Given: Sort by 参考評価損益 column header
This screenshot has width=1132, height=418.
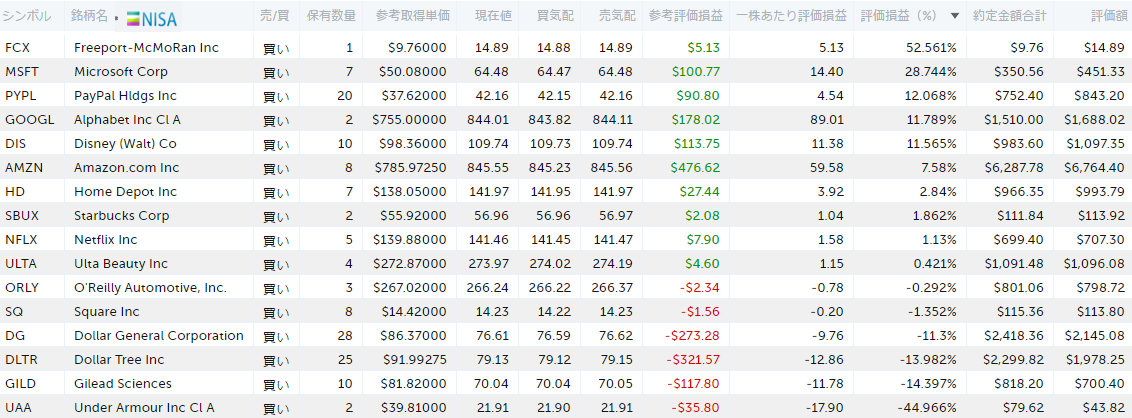Looking at the screenshot, I should tap(685, 15).
